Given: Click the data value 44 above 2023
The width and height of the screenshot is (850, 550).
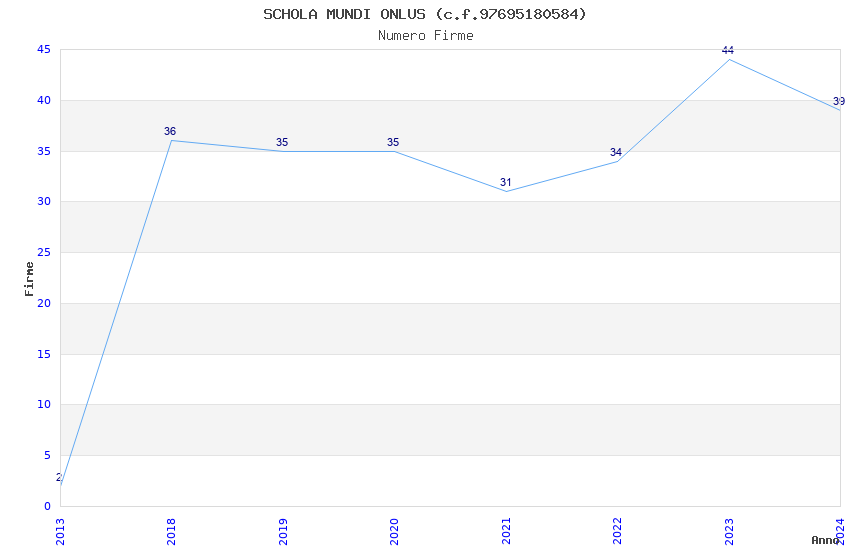Looking at the screenshot, I should click(728, 50).
